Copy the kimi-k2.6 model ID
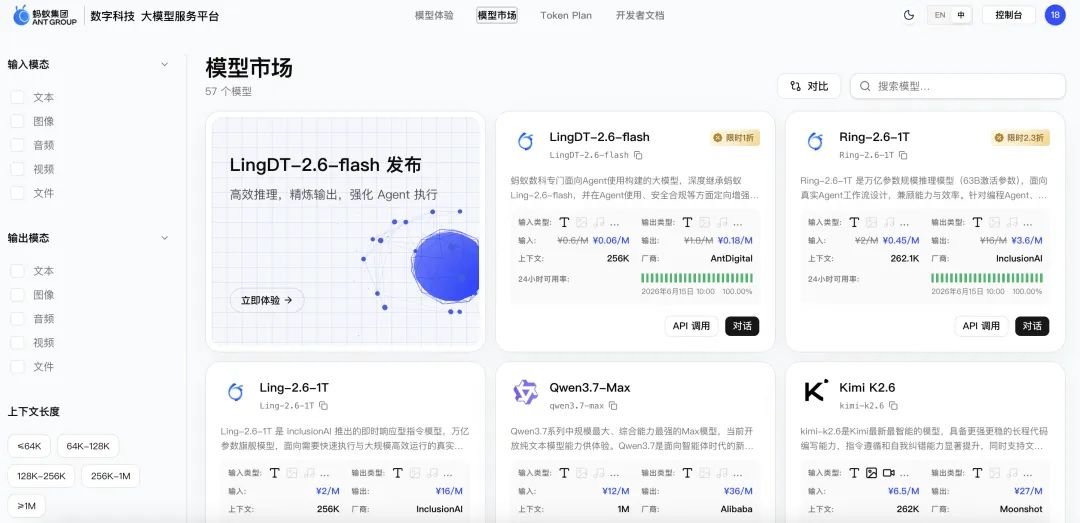 [x=893, y=406]
